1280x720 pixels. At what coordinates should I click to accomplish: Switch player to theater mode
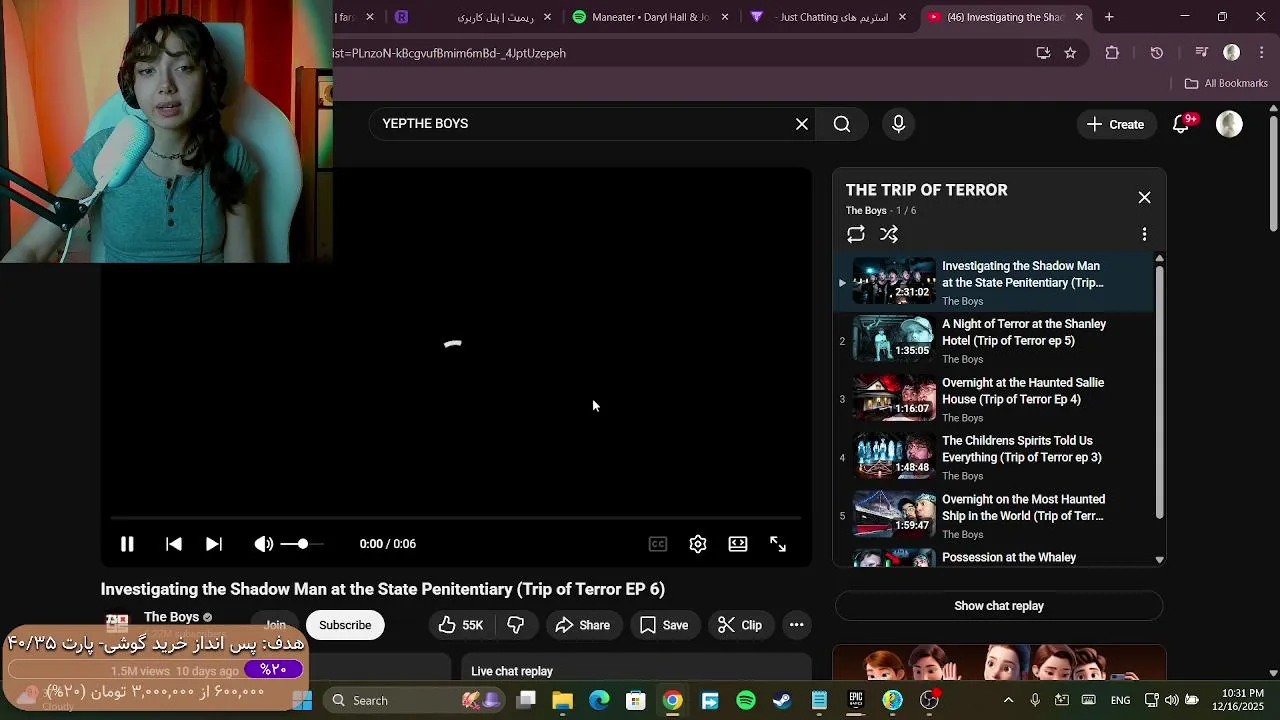(x=738, y=544)
